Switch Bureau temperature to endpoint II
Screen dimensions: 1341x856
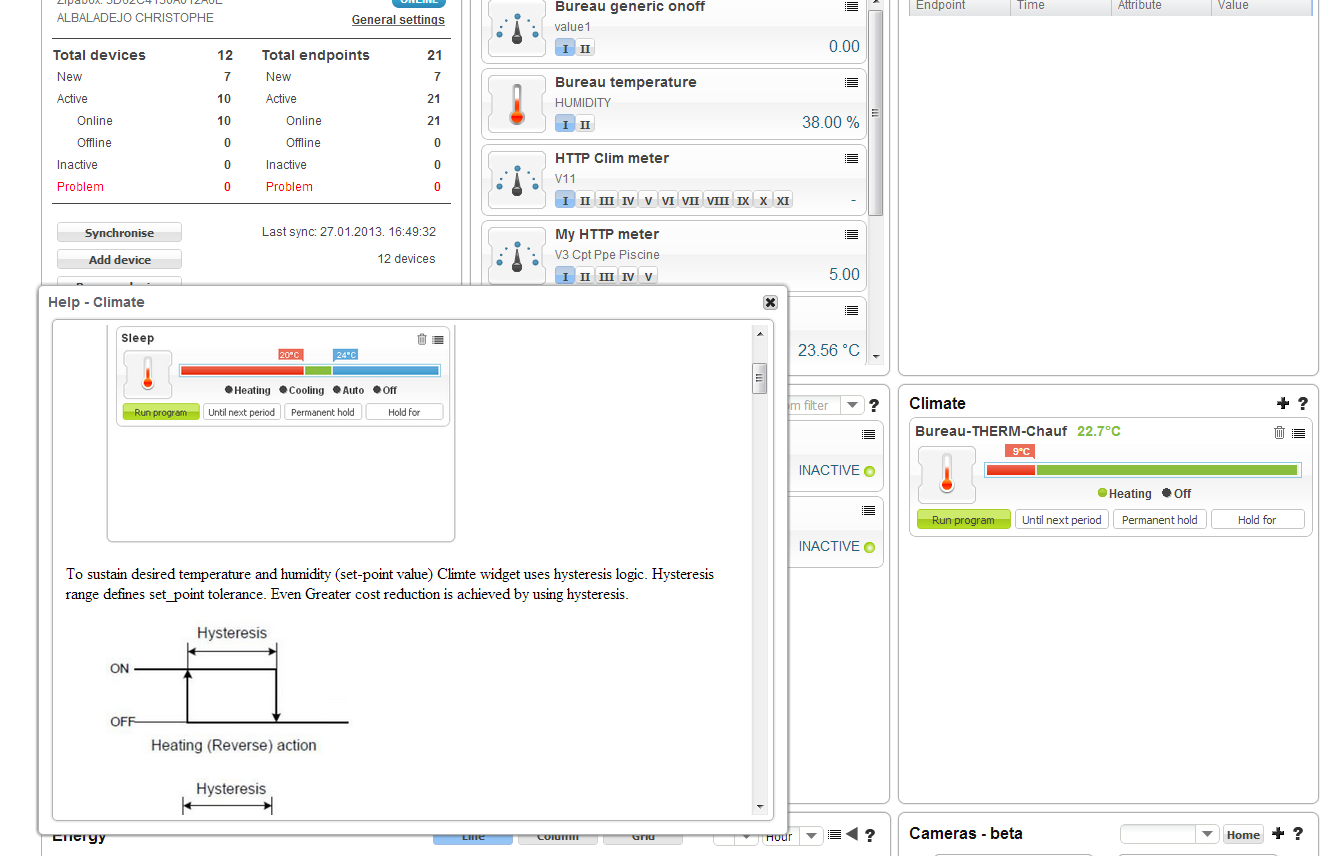point(585,124)
